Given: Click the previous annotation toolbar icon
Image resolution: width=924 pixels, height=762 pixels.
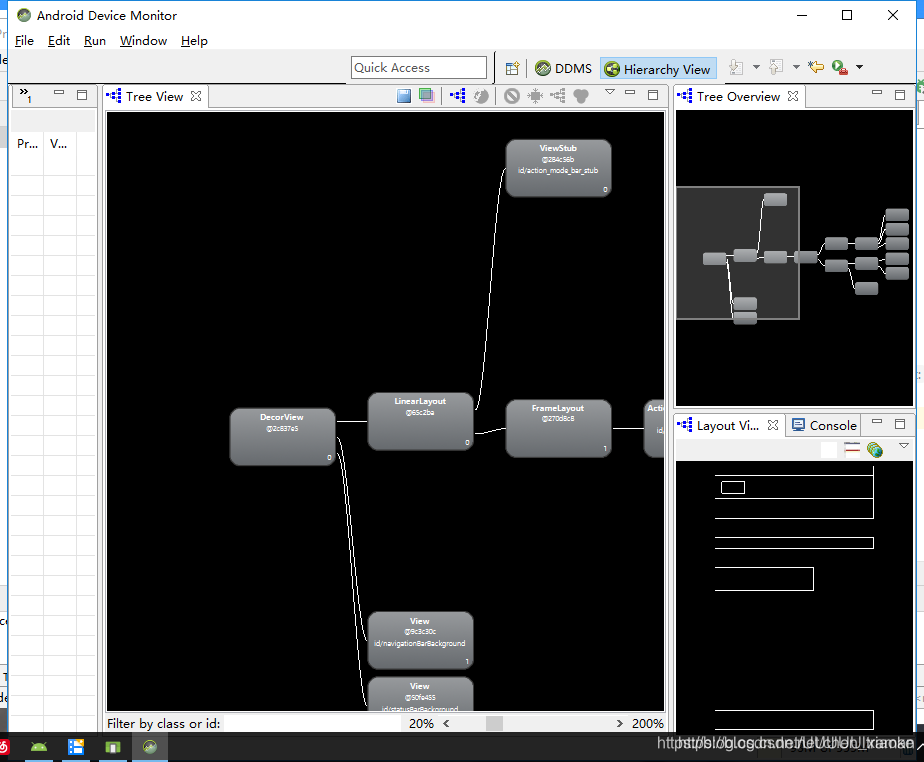Looking at the screenshot, I should (776, 67).
